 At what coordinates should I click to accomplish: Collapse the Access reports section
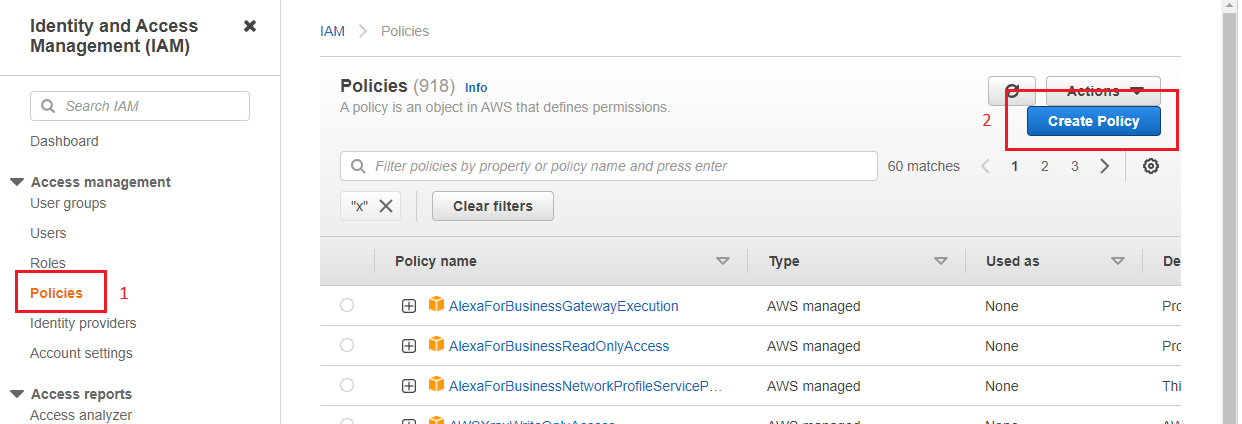pyautogui.click(x=17, y=394)
